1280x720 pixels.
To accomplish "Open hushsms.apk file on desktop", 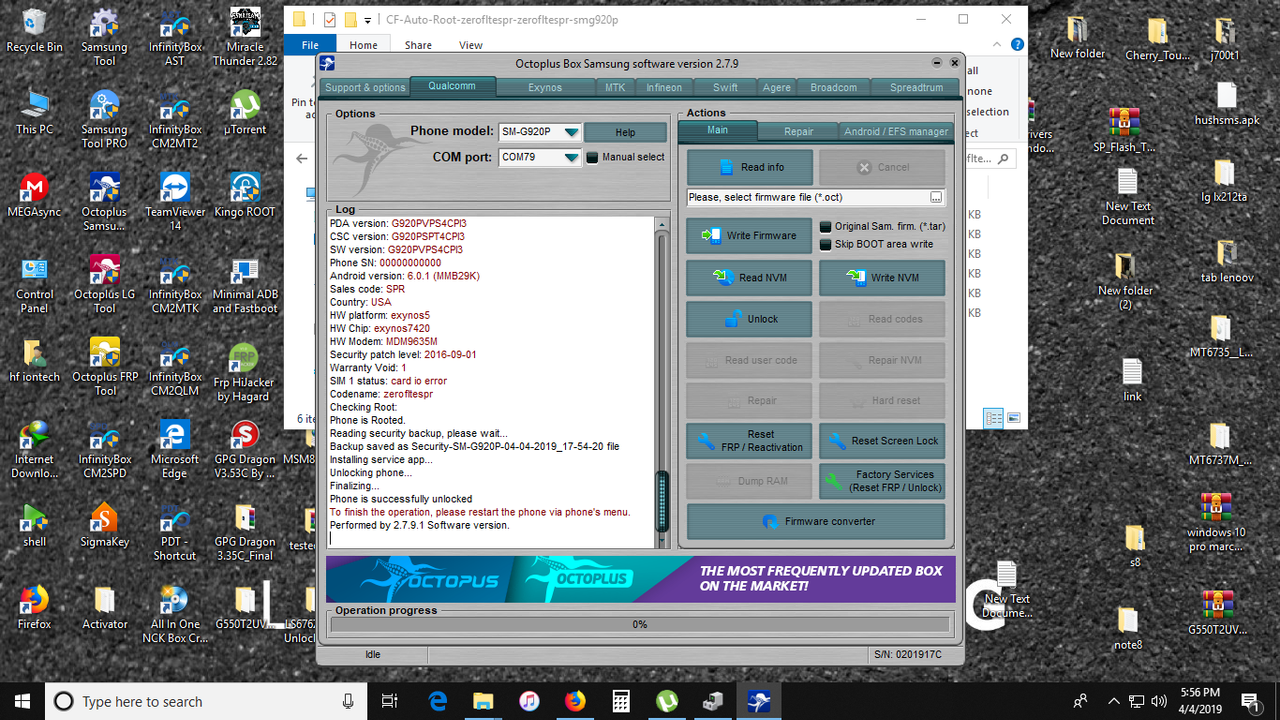I will point(1227,103).
